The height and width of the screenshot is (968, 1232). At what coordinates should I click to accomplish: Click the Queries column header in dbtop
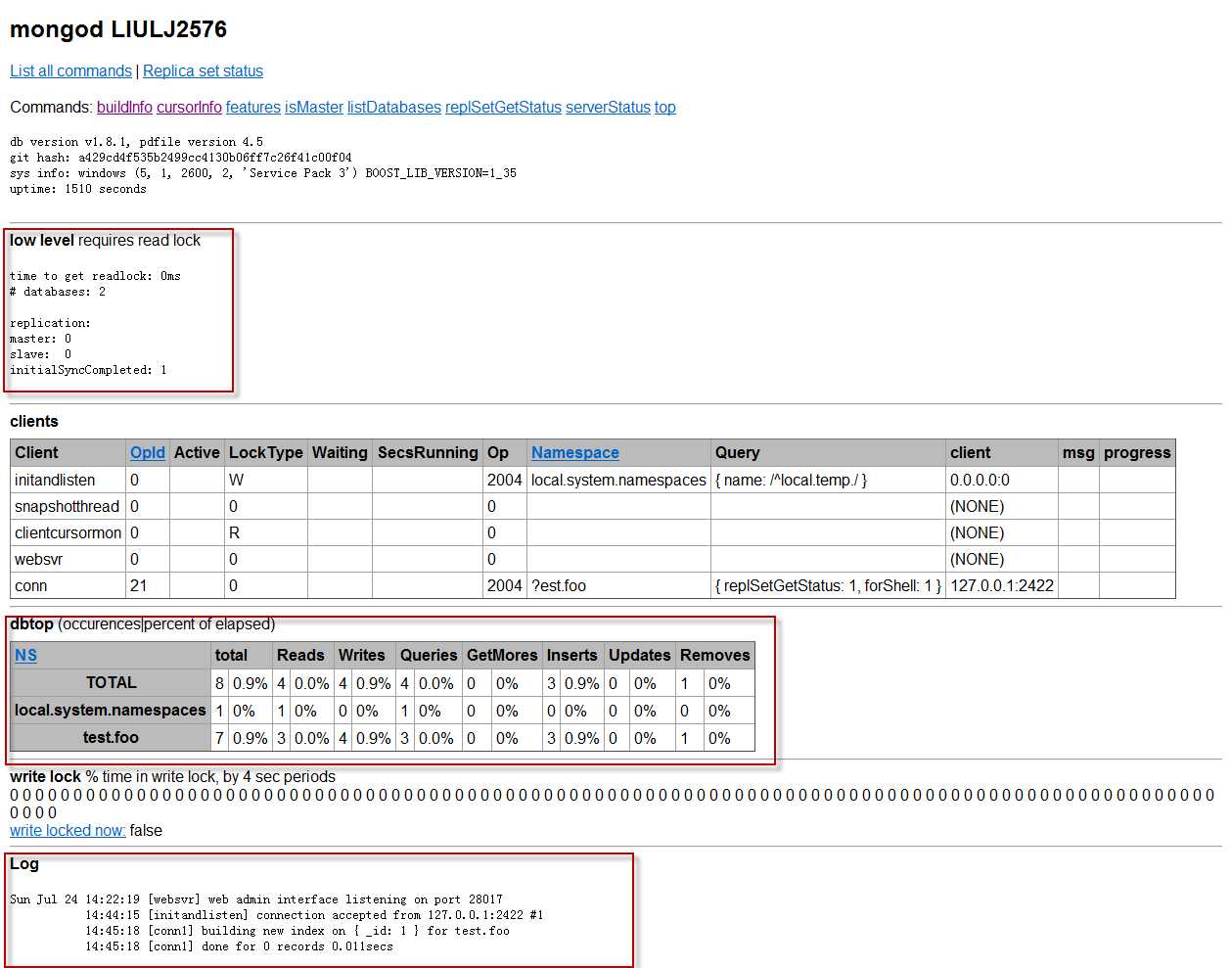[x=429, y=655]
